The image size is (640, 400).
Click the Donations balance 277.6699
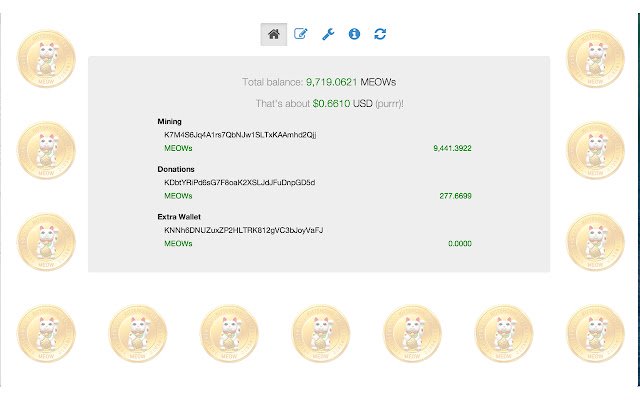click(456, 196)
